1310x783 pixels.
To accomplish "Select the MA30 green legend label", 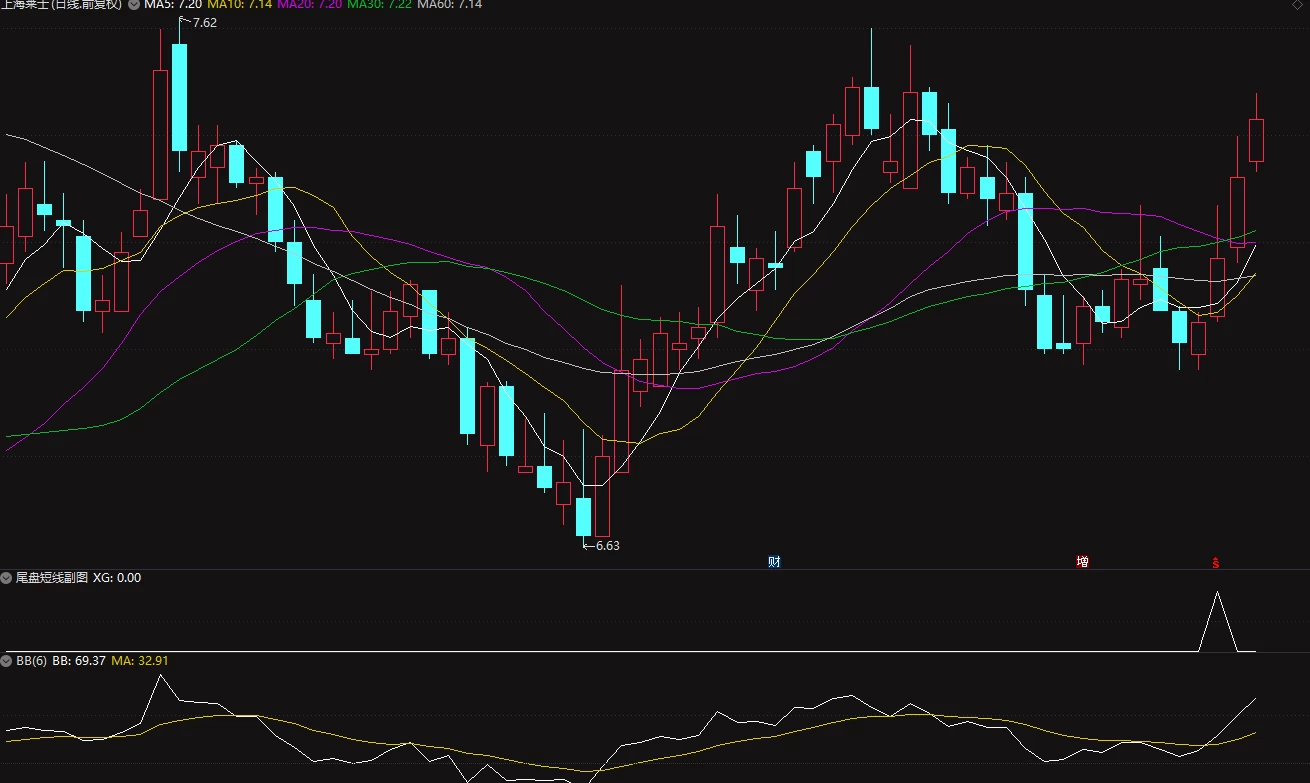I will point(379,5).
